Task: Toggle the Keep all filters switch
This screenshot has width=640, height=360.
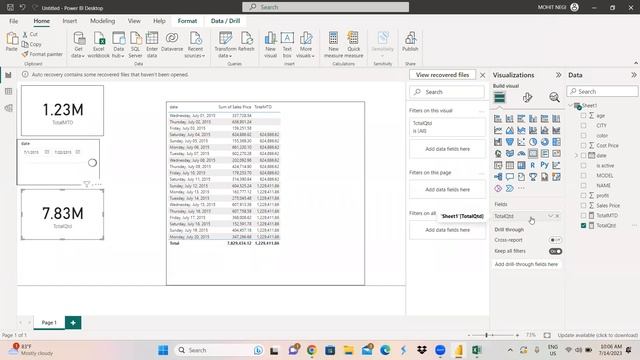Action: tap(555, 251)
